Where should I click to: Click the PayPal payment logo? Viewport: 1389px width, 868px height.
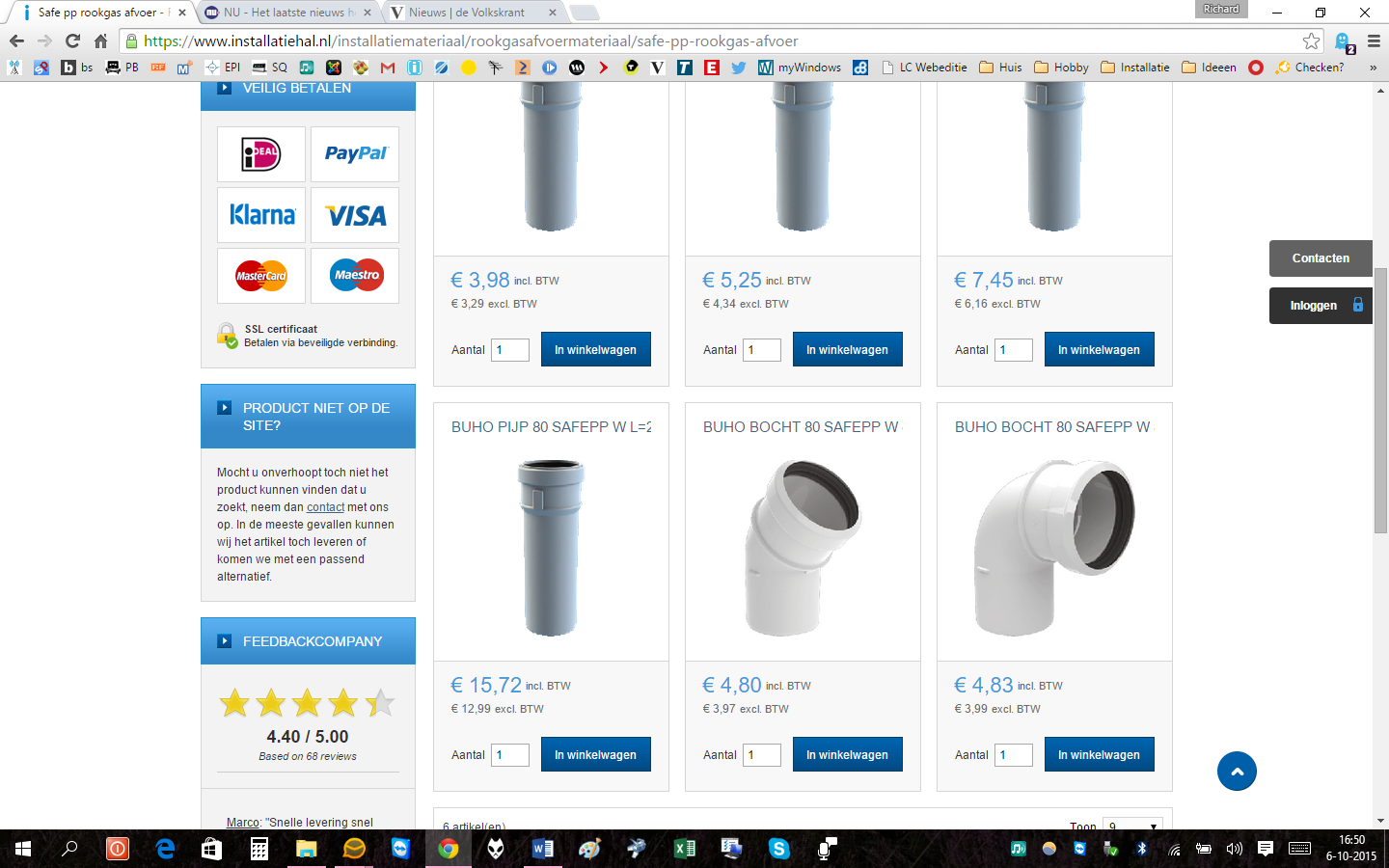click(355, 154)
